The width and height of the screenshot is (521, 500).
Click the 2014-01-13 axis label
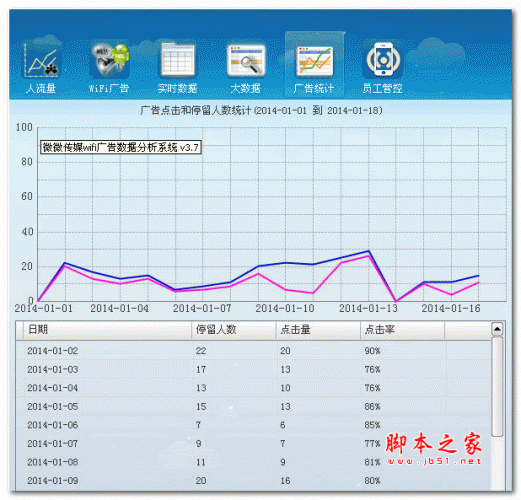[x=368, y=308]
